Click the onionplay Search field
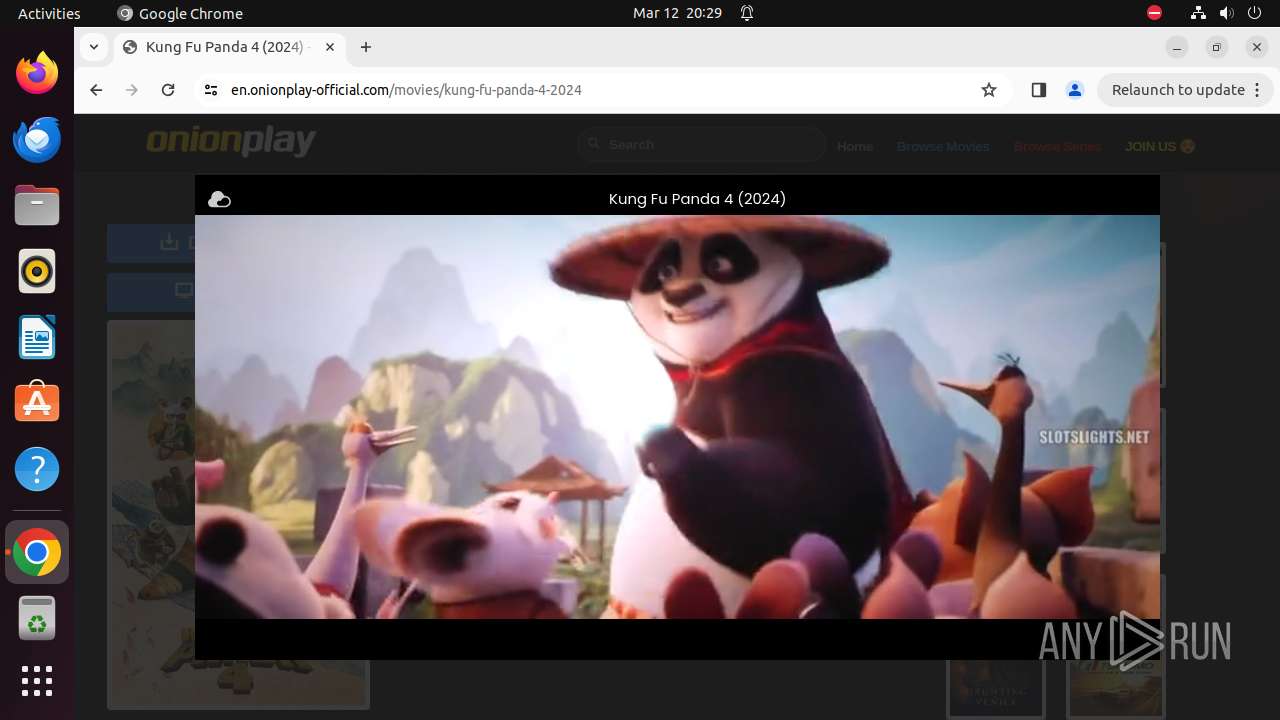 [702, 145]
